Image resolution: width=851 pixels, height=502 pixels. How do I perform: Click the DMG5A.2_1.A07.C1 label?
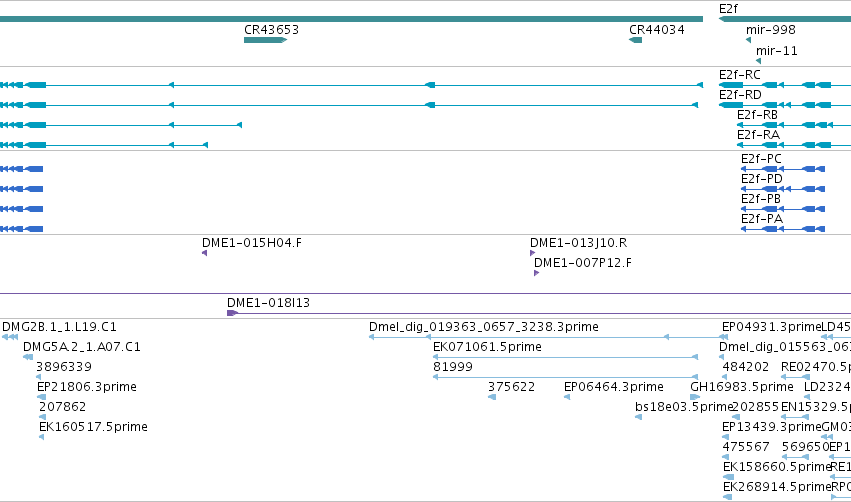click(81, 347)
